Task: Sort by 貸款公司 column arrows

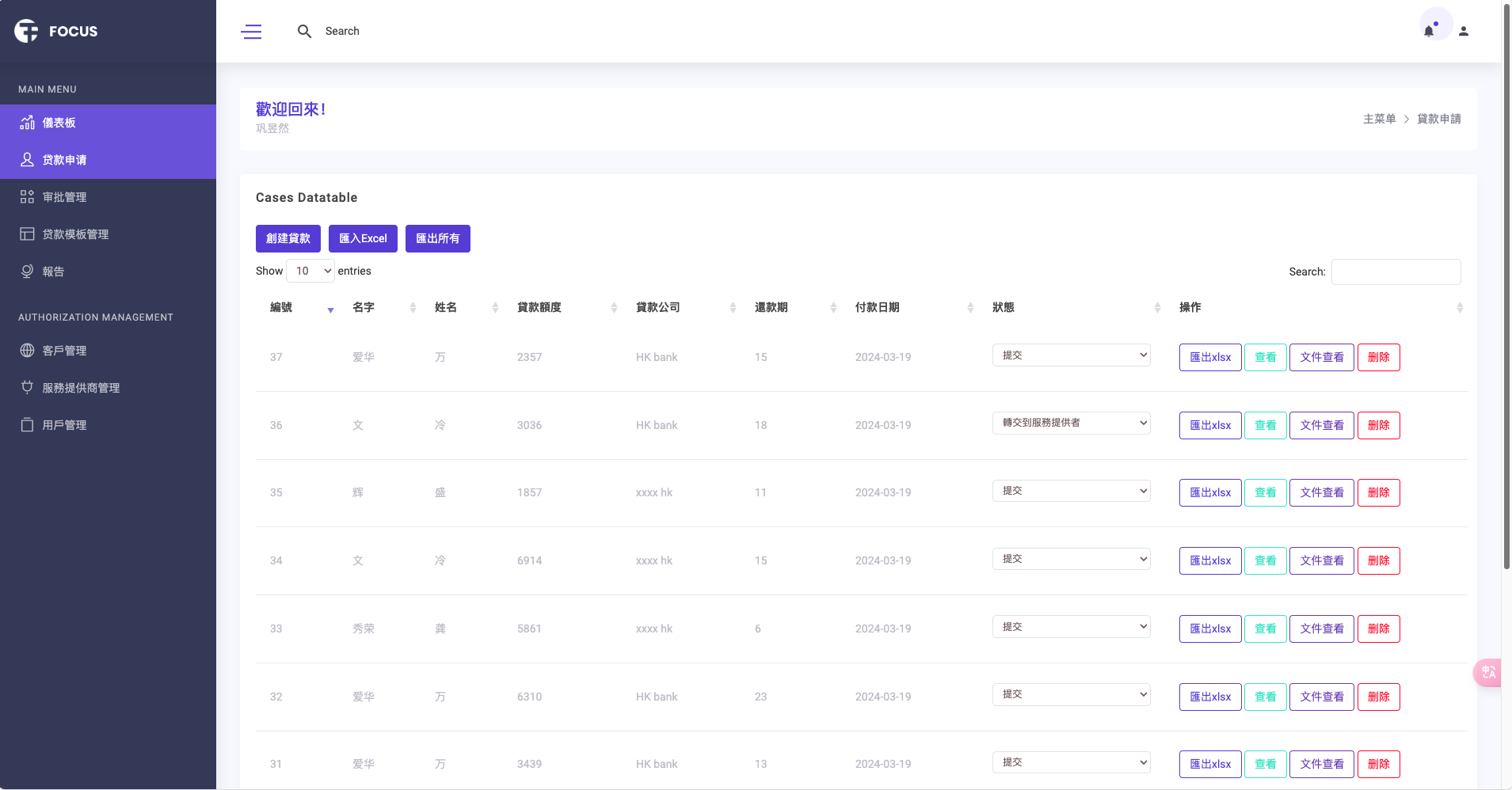Action: coord(733,308)
